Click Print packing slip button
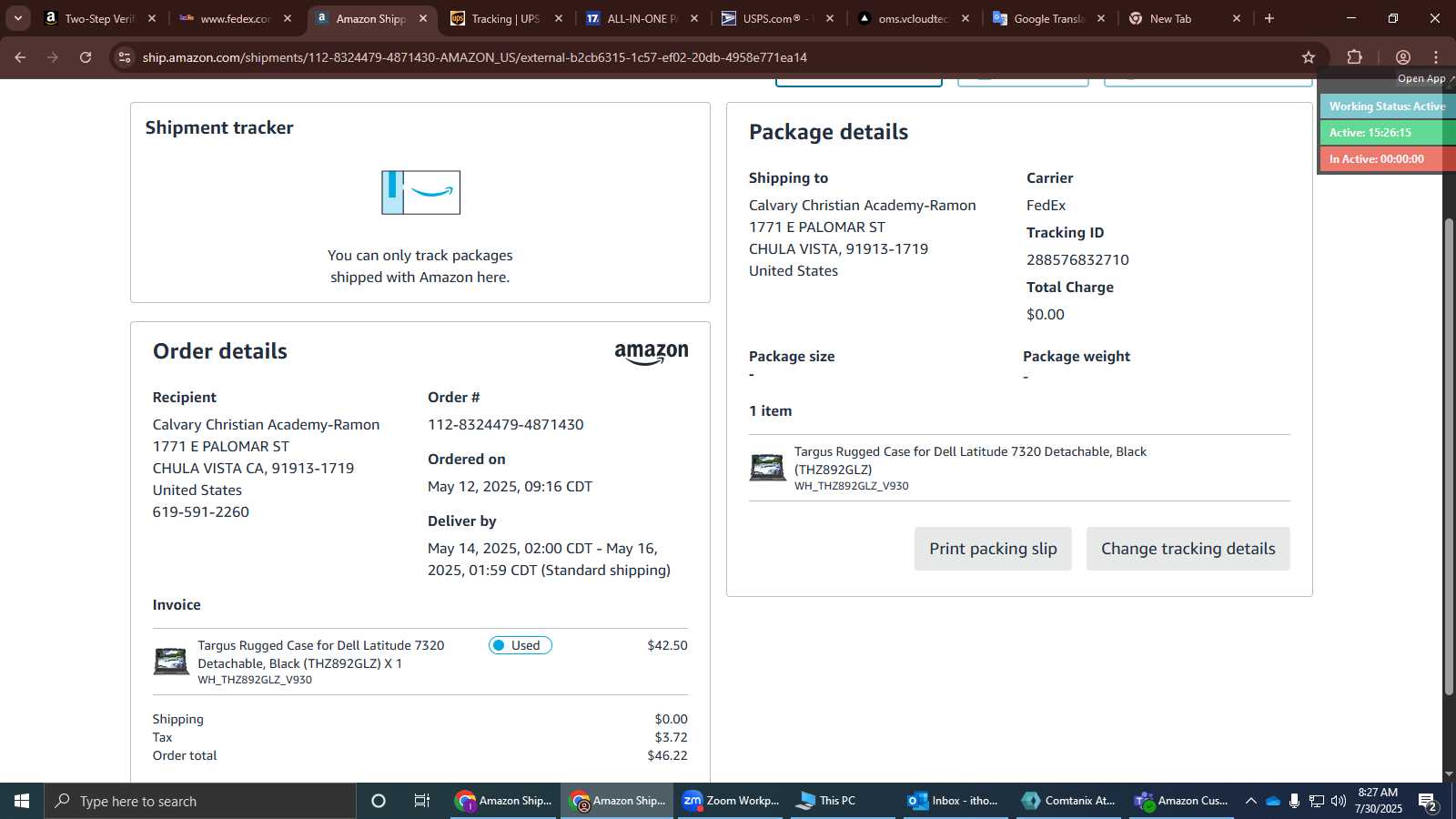This screenshot has width=1456, height=819. [x=993, y=549]
